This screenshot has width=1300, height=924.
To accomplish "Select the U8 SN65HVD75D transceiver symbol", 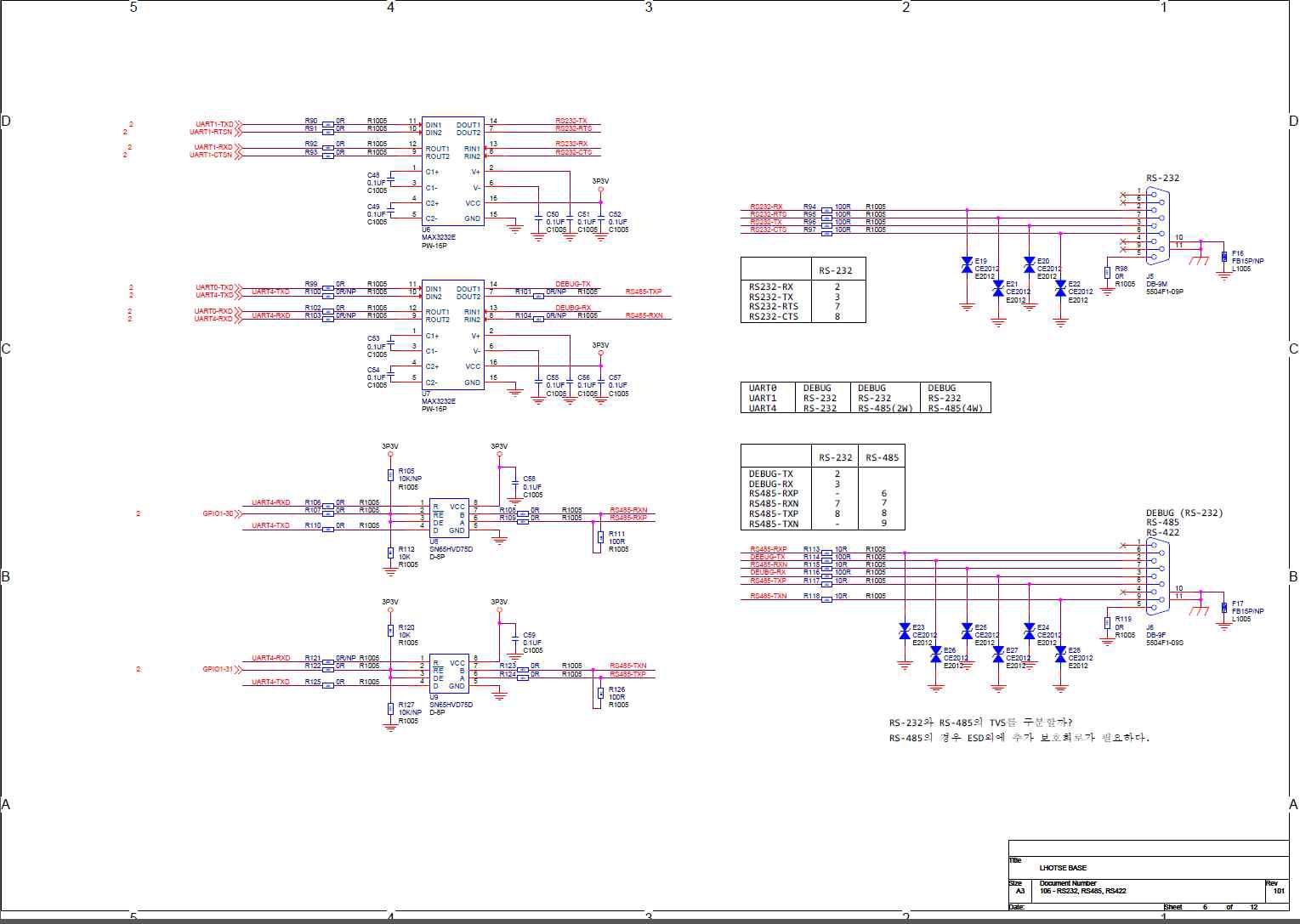I will 449,519.
